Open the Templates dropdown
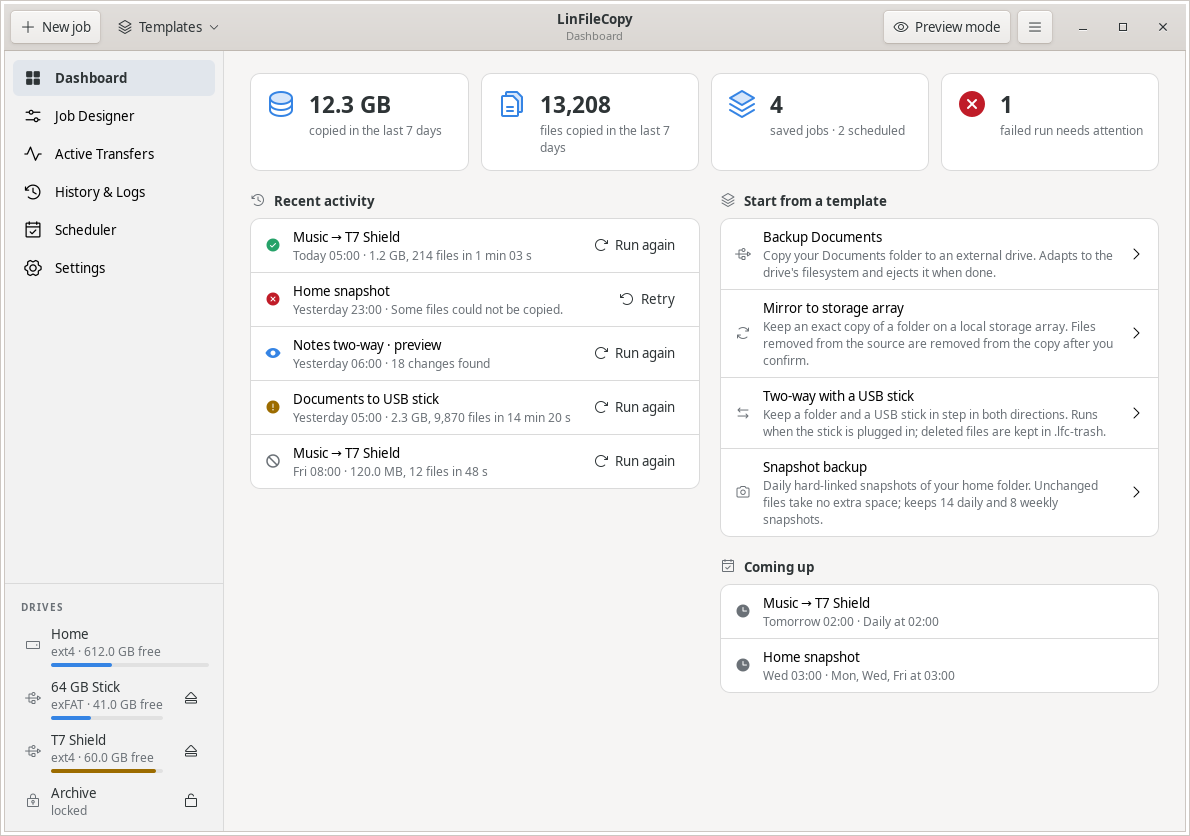 click(168, 27)
